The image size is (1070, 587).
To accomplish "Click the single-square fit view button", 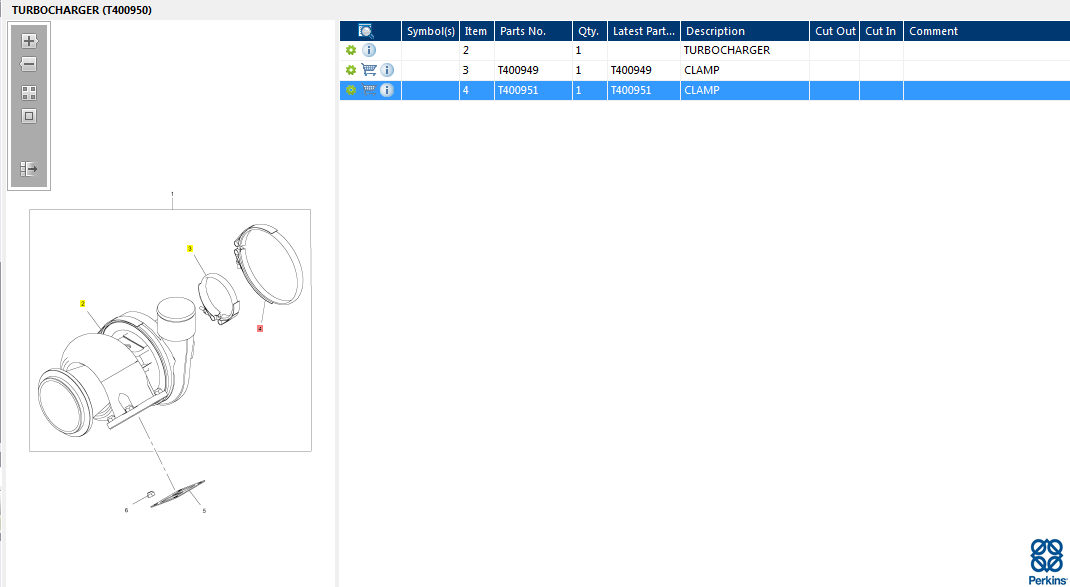I will click(29, 117).
